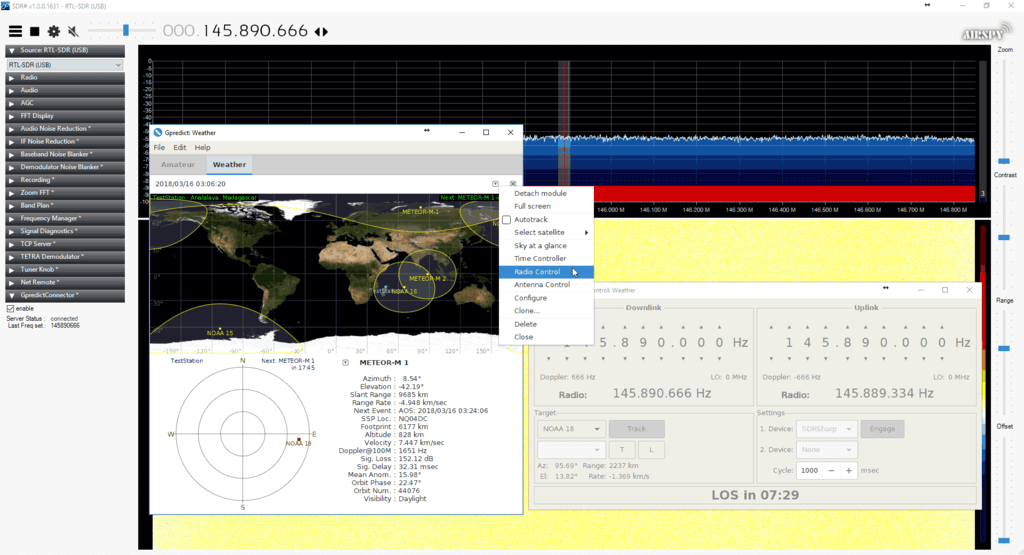Open the Edit menu in Gpredict
This screenshot has height=555, width=1024.
pyautogui.click(x=180, y=148)
